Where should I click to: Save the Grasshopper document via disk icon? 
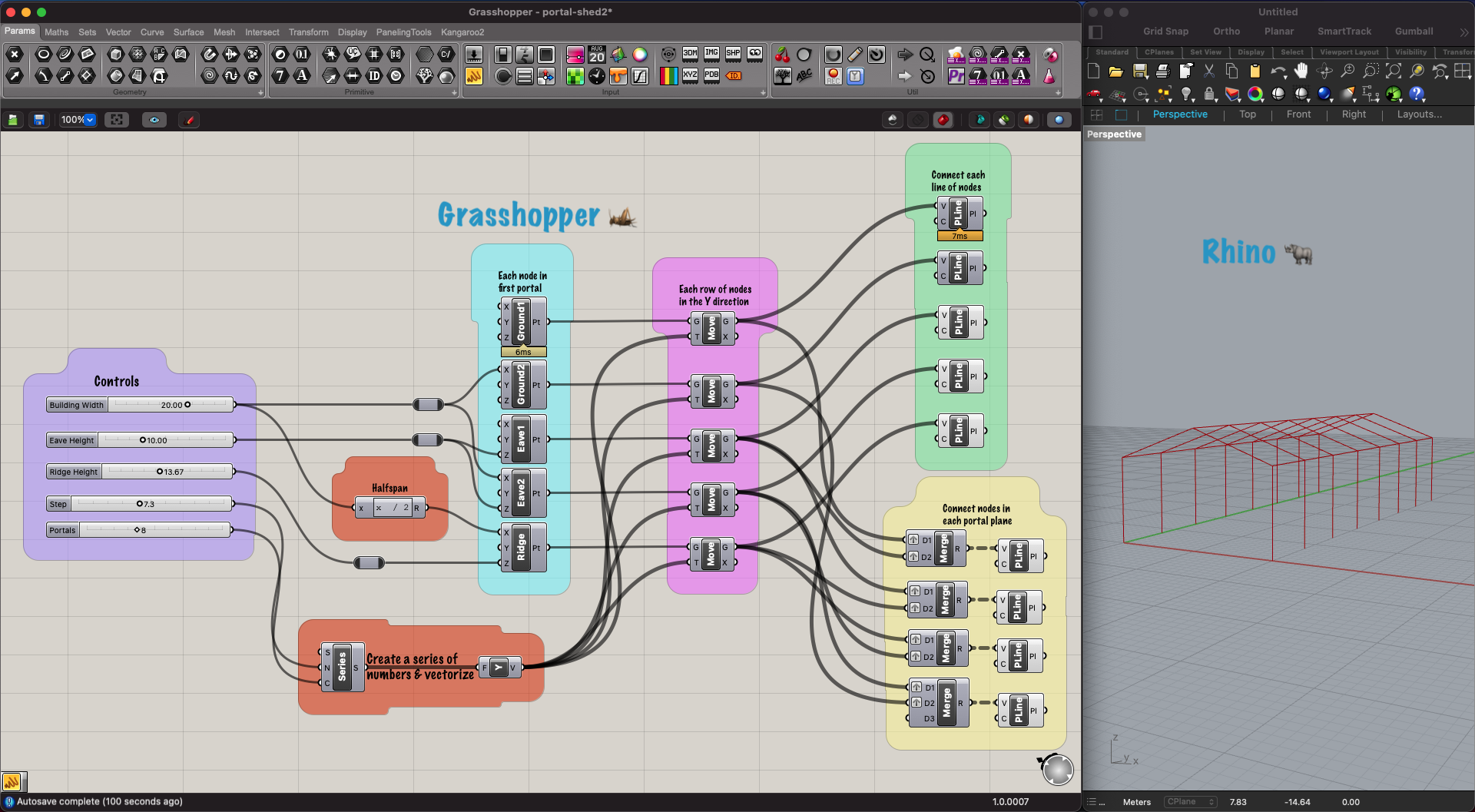pyautogui.click(x=39, y=120)
